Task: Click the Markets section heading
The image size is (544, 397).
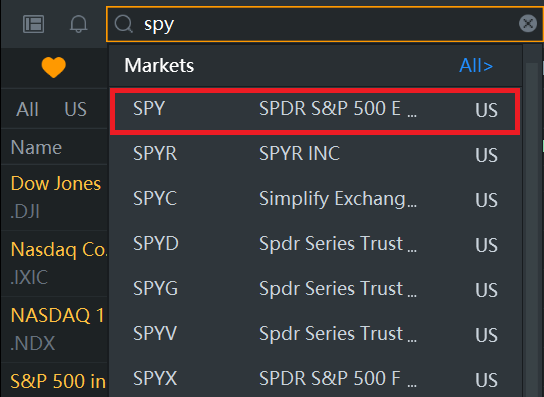Action: coord(159,65)
